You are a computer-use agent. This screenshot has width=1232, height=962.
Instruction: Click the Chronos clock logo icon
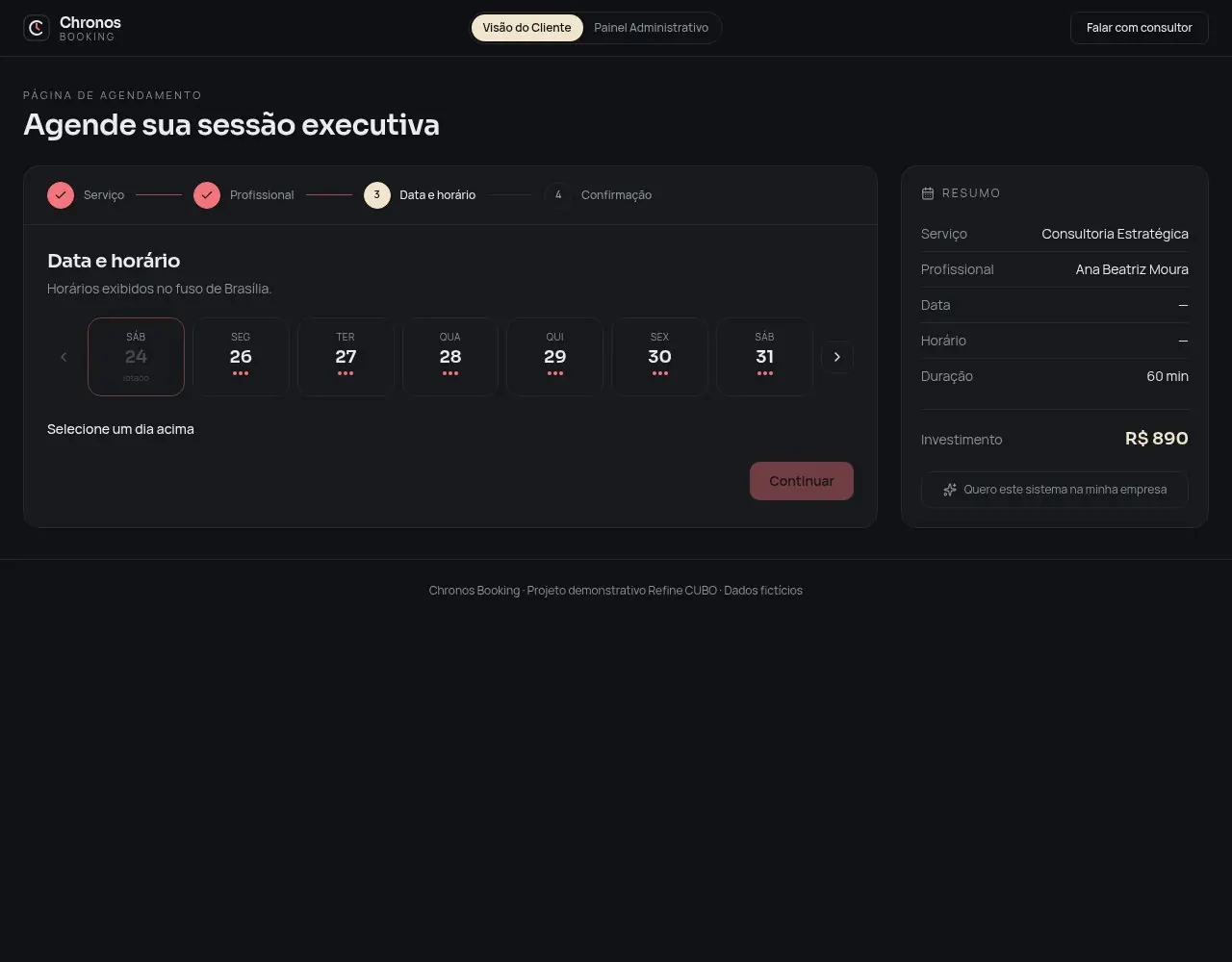click(37, 28)
